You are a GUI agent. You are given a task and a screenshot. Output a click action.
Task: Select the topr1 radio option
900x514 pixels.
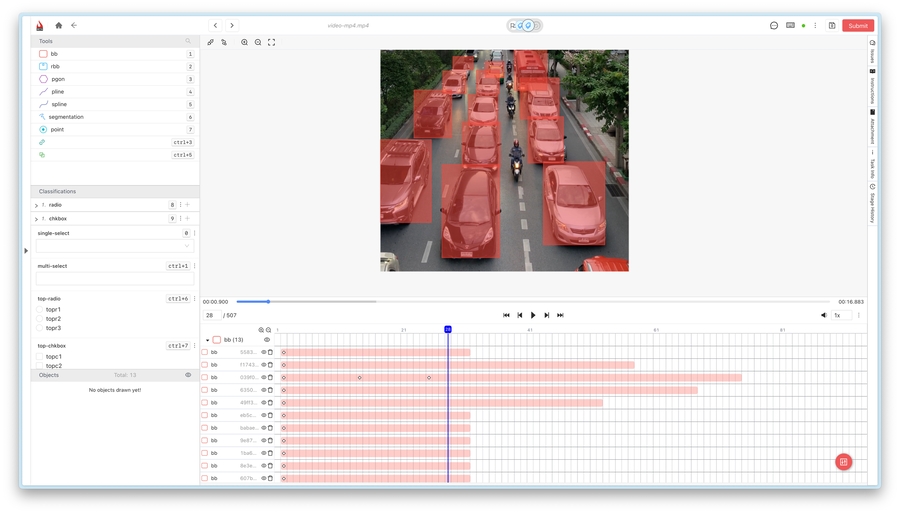coord(40,310)
